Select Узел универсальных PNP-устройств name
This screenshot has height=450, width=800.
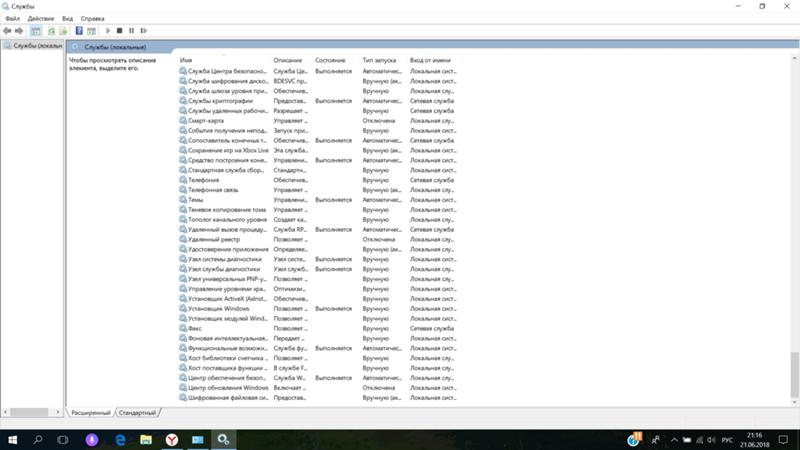pos(228,279)
